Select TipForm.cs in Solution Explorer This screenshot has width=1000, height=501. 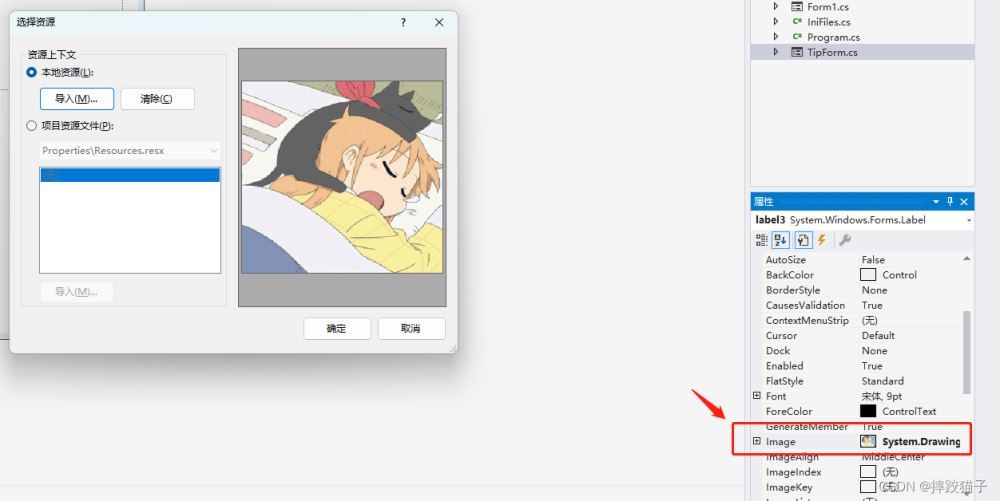point(832,52)
